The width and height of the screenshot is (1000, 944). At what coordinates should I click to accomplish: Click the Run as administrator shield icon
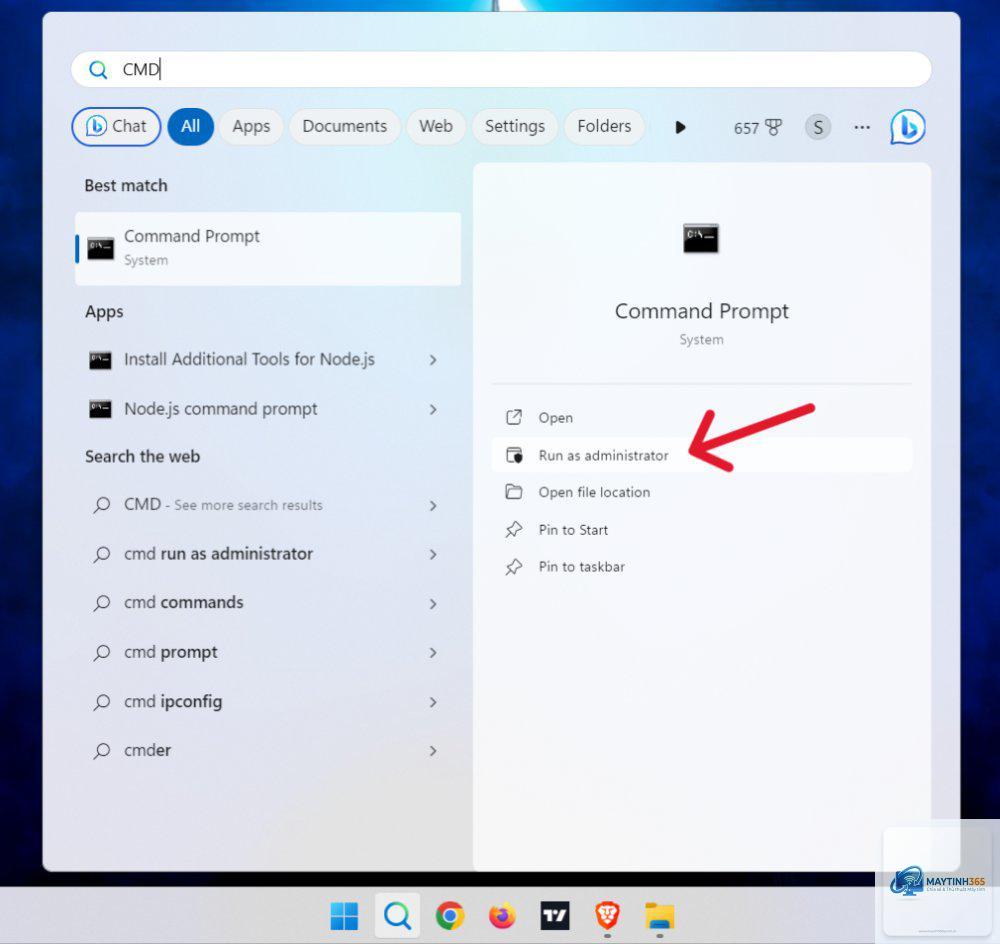513,455
